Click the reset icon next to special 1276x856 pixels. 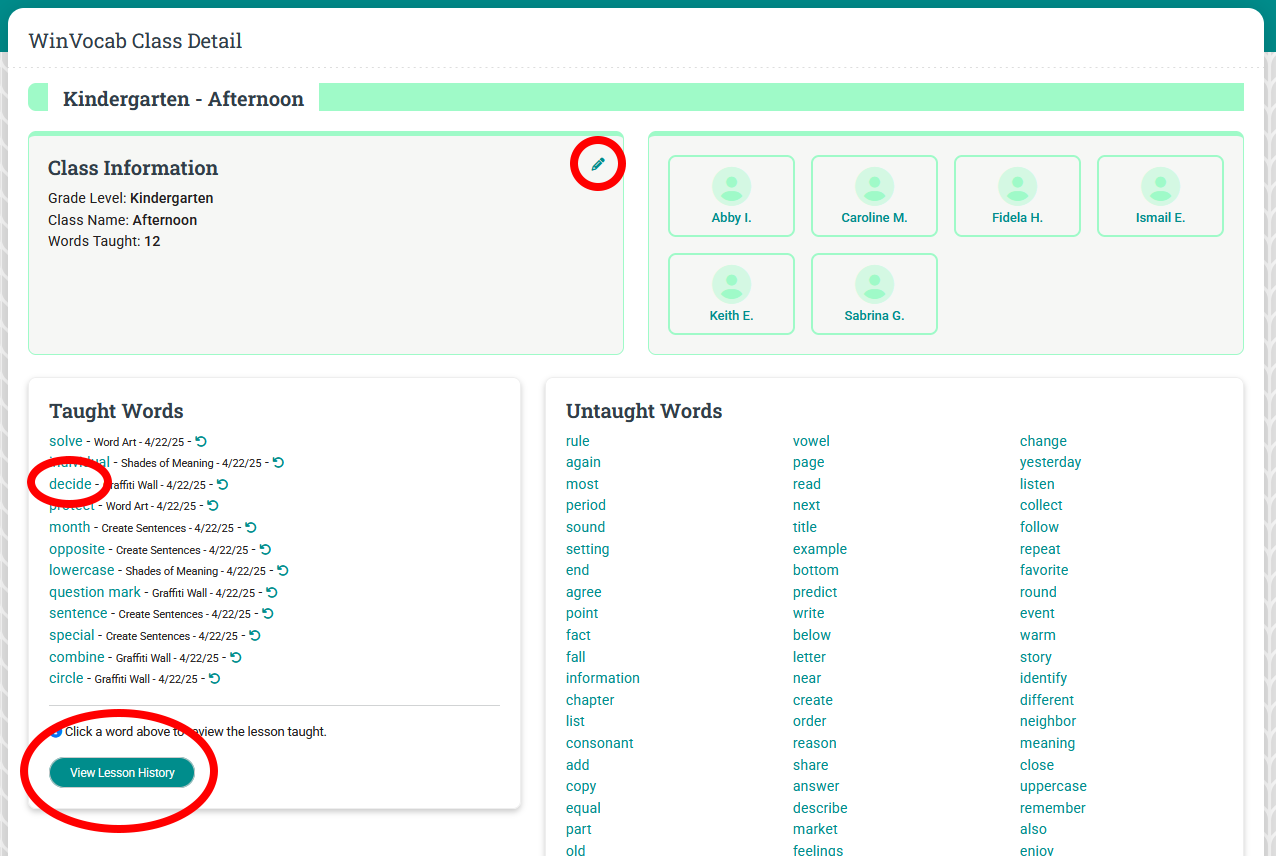(255, 635)
